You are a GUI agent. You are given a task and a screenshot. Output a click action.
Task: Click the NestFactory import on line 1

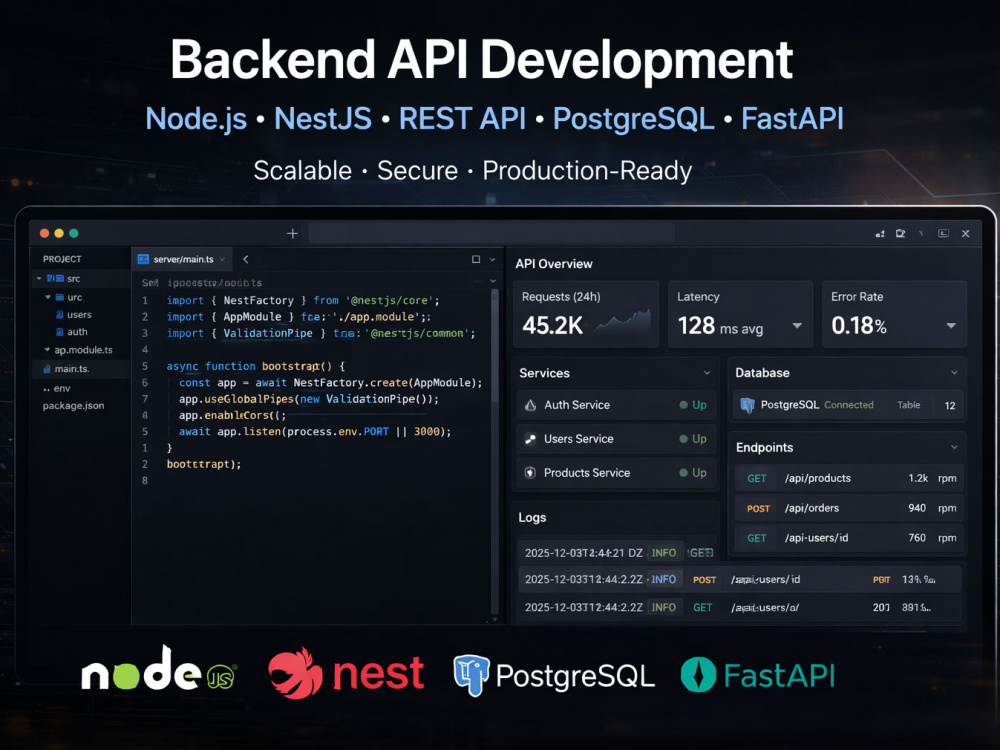[x=303, y=300]
